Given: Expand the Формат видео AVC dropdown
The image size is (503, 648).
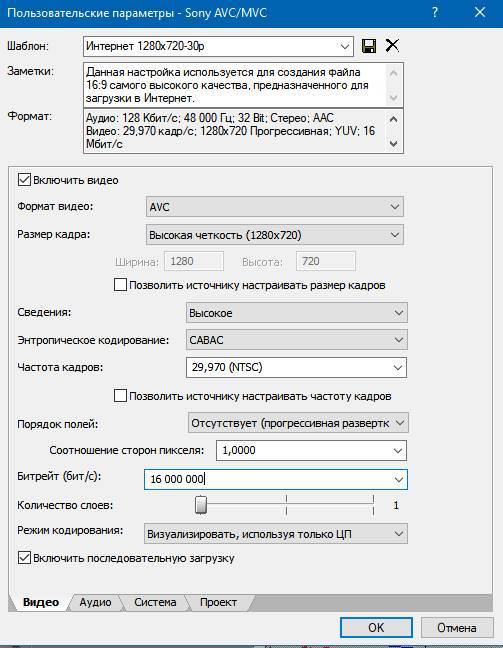Looking at the screenshot, I should click(274, 207).
